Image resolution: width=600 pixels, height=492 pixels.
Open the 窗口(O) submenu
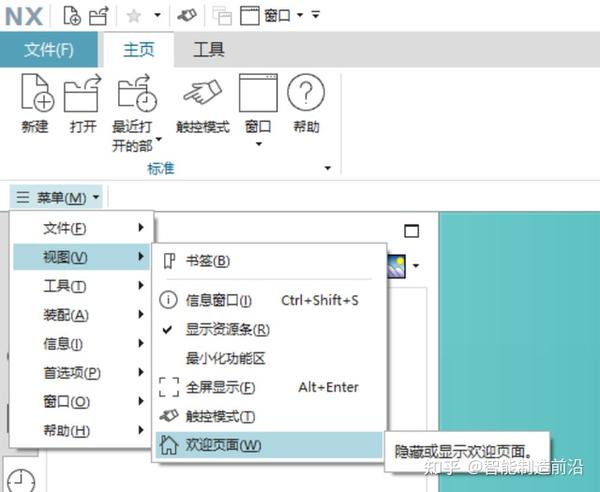81,402
